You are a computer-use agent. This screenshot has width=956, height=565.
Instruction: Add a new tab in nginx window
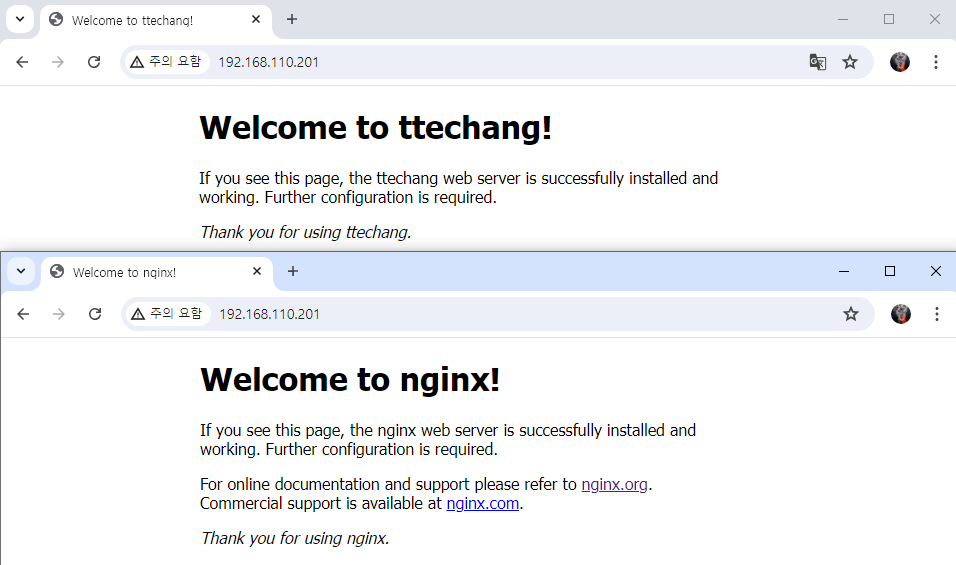pos(293,272)
